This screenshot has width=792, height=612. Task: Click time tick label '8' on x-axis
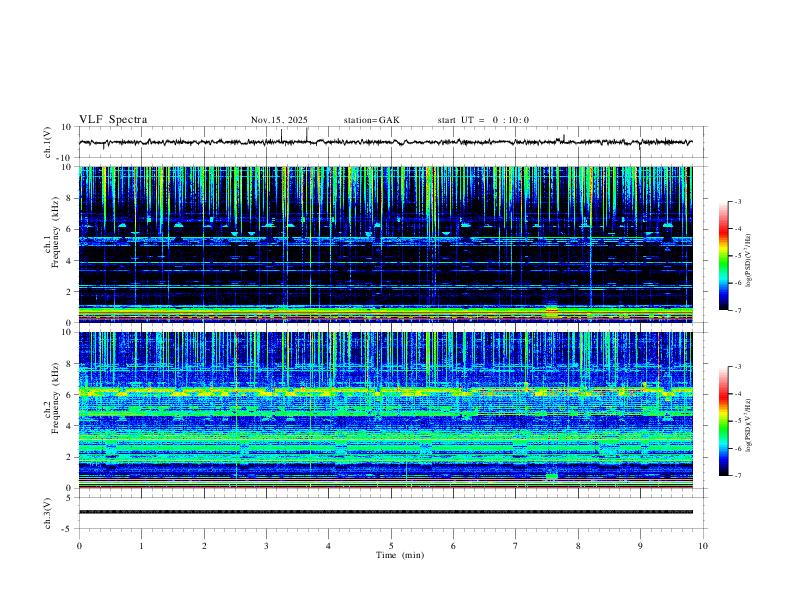coord(578,546)
